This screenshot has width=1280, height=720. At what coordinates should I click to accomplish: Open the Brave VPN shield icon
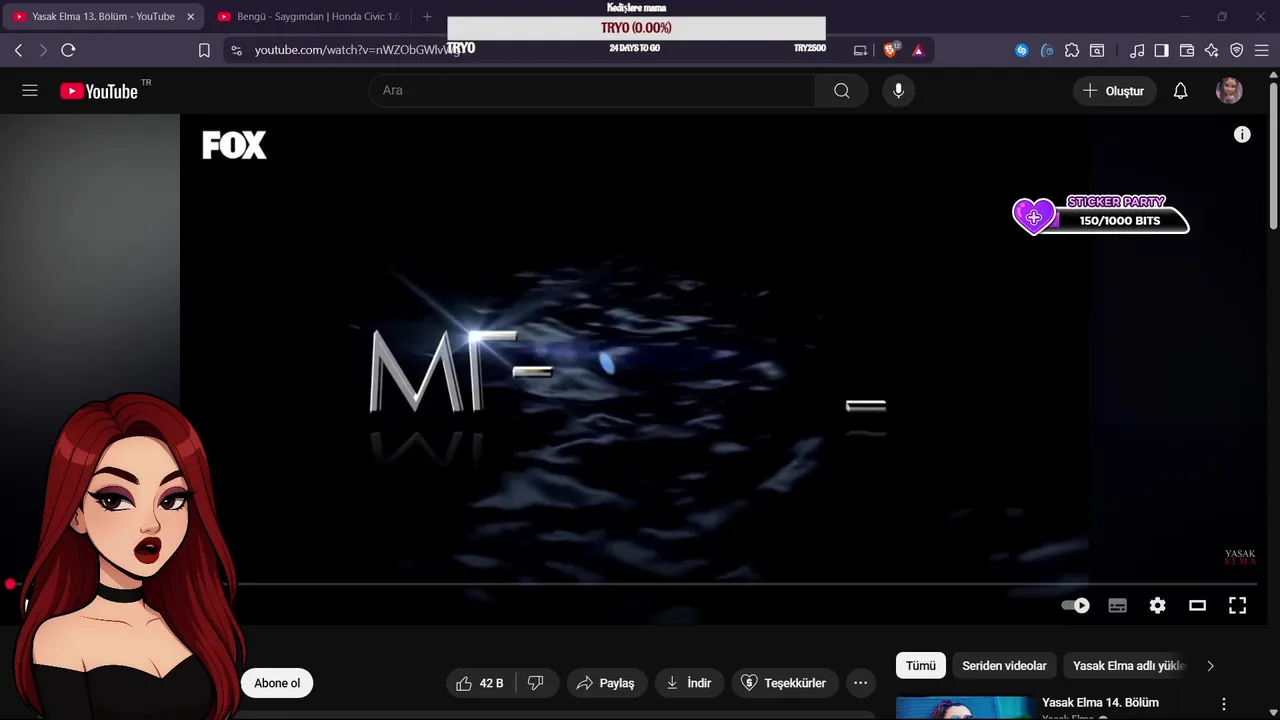1237,50
